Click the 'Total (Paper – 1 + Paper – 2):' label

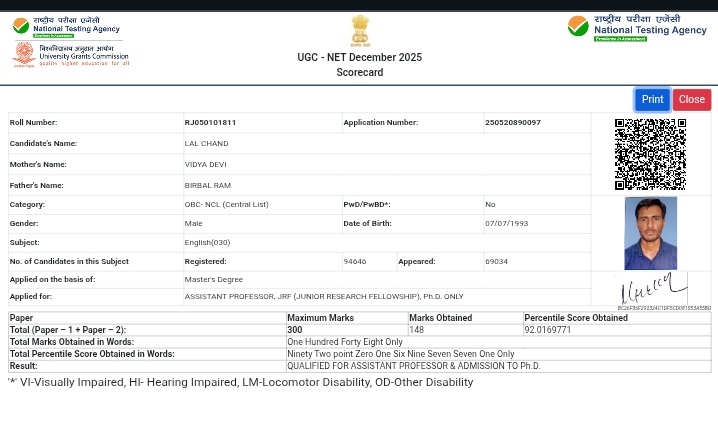[x=68, y=330]
